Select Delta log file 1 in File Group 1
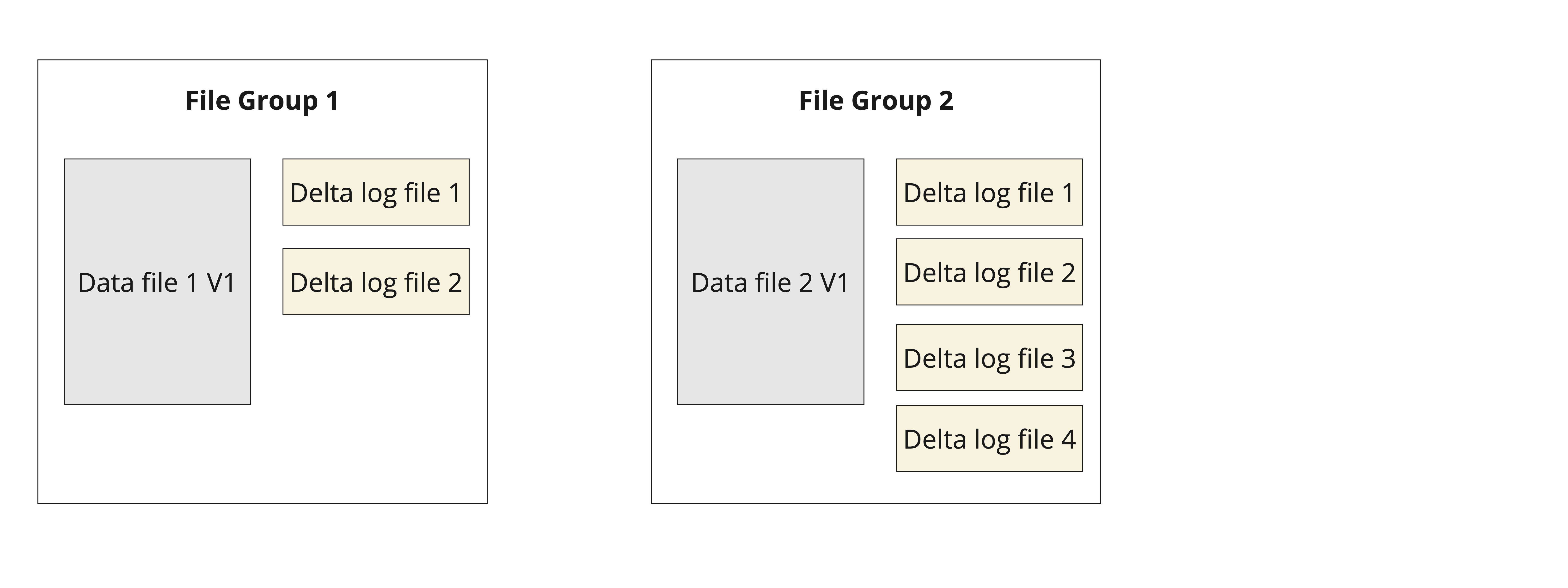This screenshot has height=588, width=1568. click(x=376, y=193)
